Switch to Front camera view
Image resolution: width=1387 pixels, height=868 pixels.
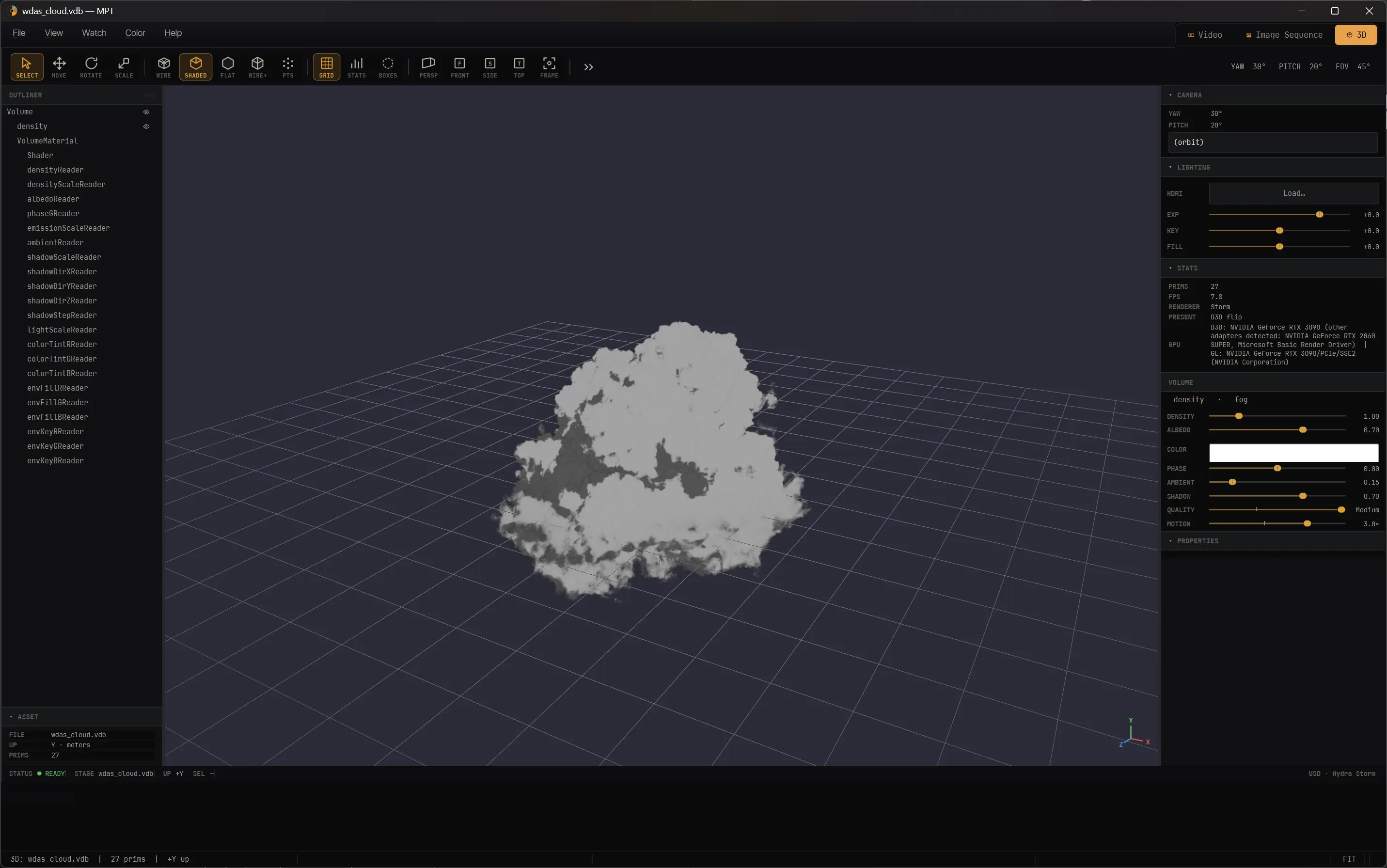460,66
